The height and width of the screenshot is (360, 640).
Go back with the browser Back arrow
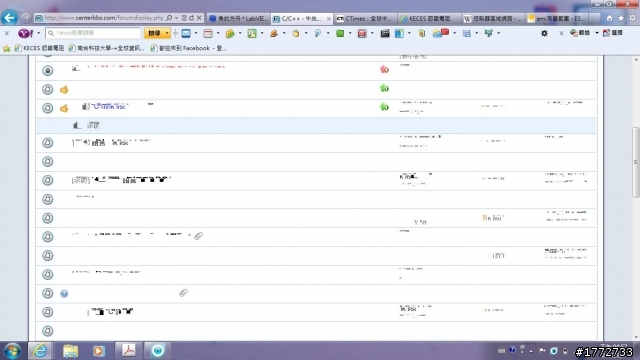(x=9, y=18)
